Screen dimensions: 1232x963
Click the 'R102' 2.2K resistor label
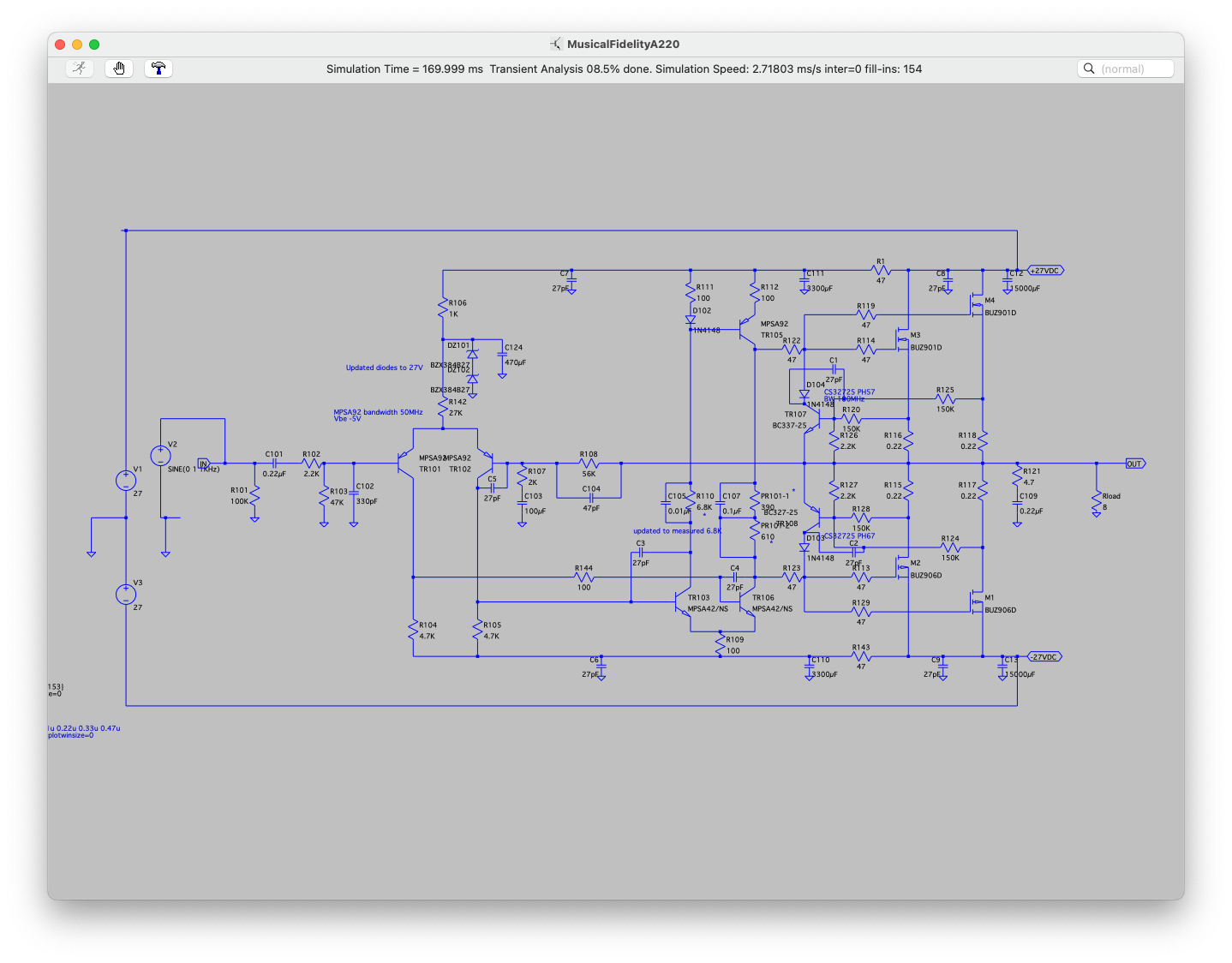pos(311,455)
